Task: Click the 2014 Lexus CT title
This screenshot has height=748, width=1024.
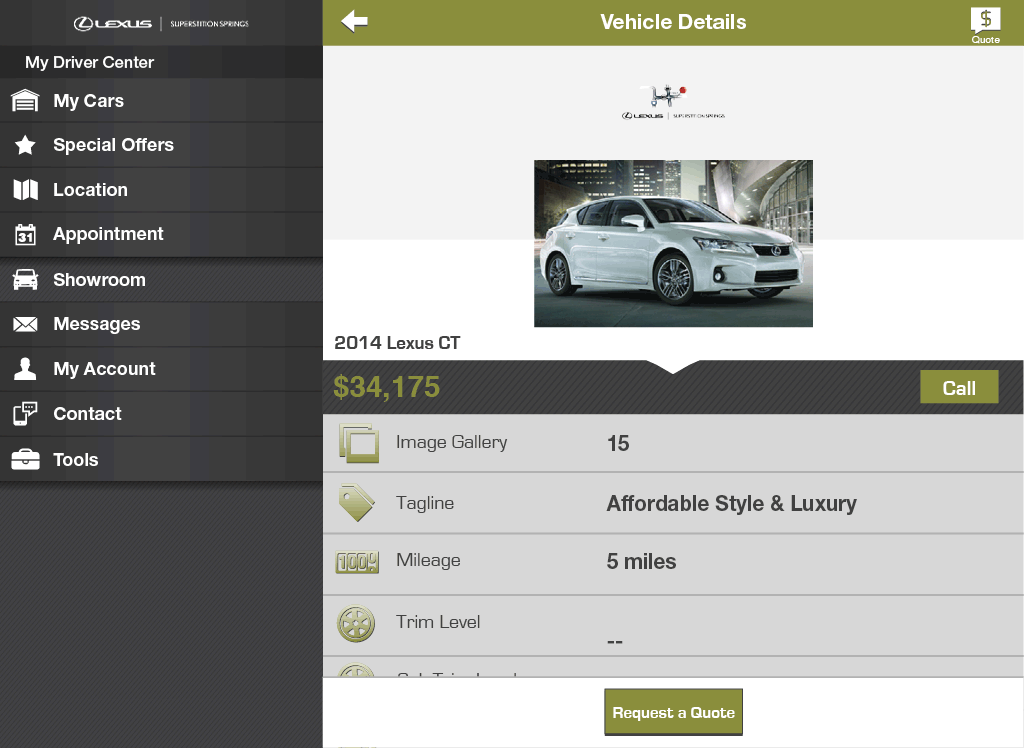Action: point(397,343)
